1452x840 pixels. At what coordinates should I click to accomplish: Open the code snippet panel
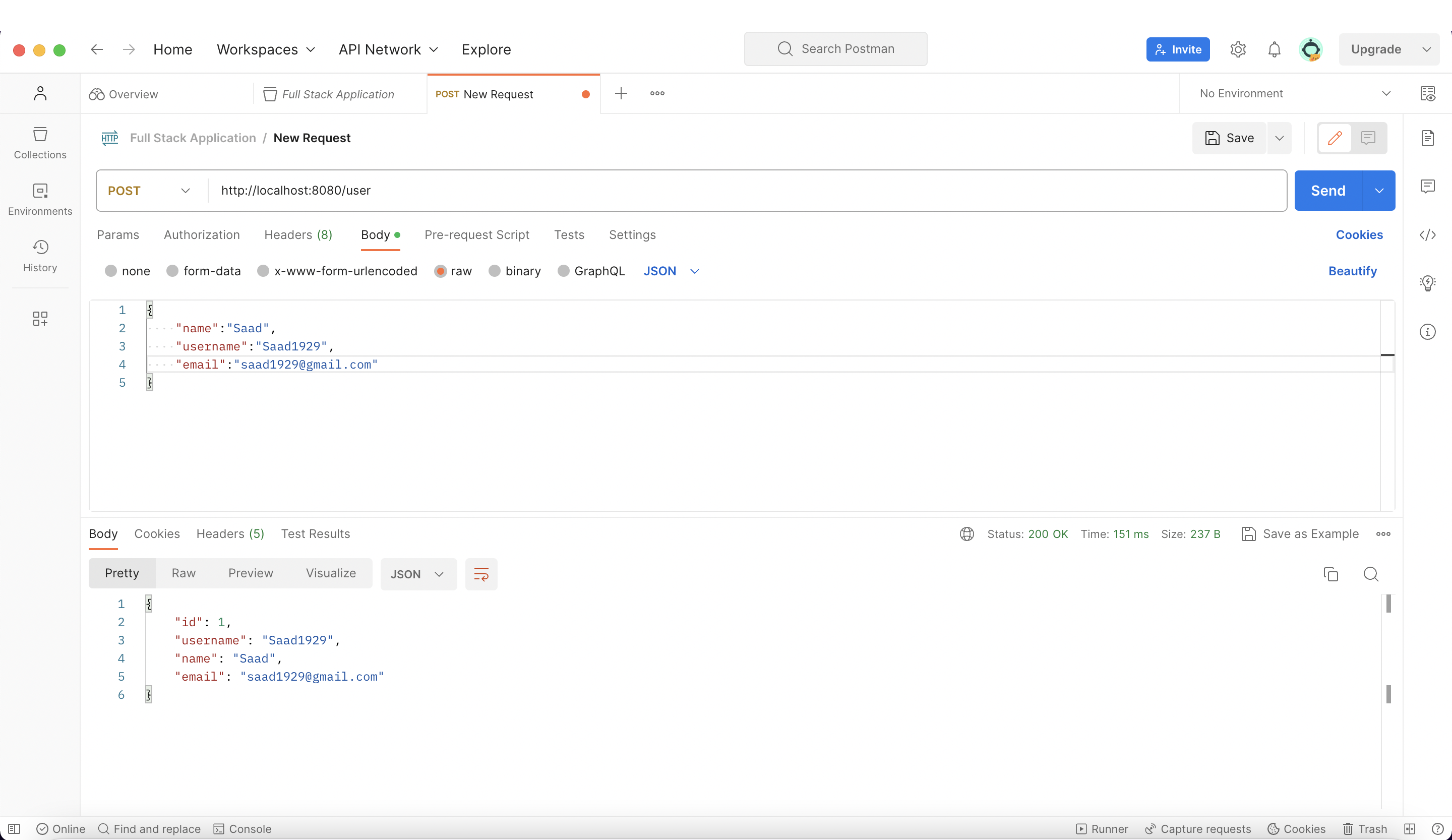click(x=1428, y=234)
